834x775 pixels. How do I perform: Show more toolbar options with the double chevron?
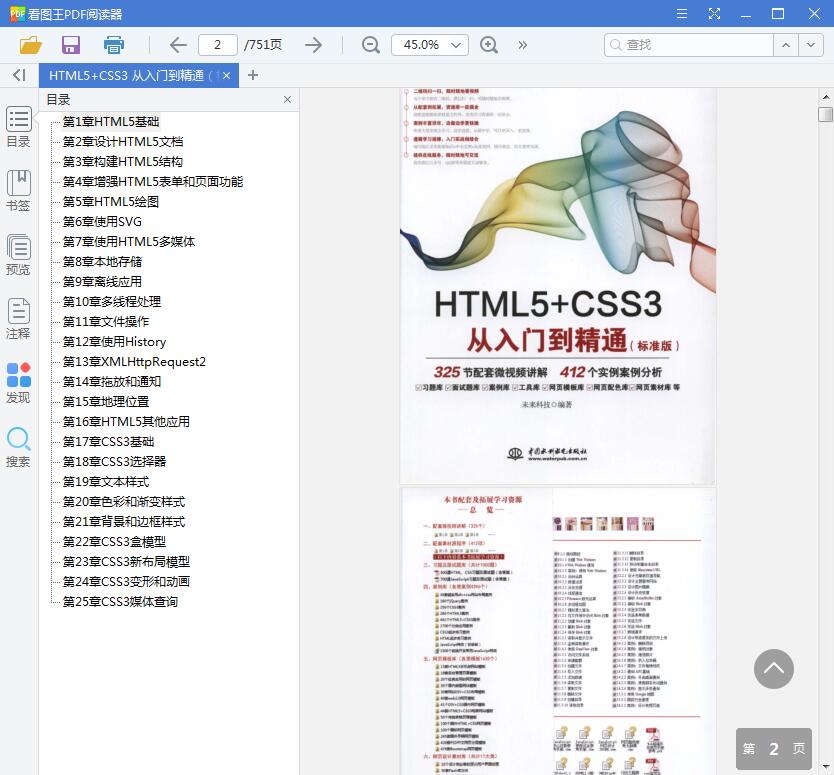(523, 45)
